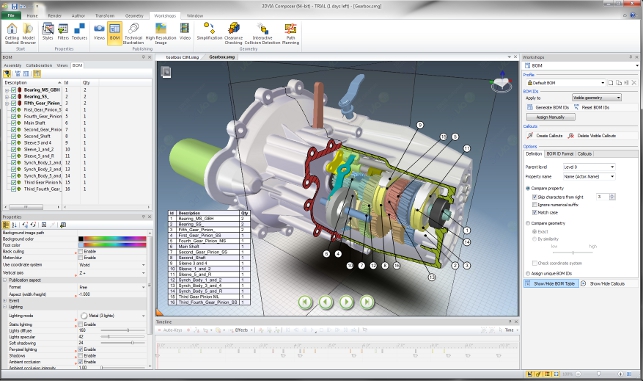Viewport: 643px width, 381px height.
Task: Open the Simplification workshop
Action: [x=209, y=32]
